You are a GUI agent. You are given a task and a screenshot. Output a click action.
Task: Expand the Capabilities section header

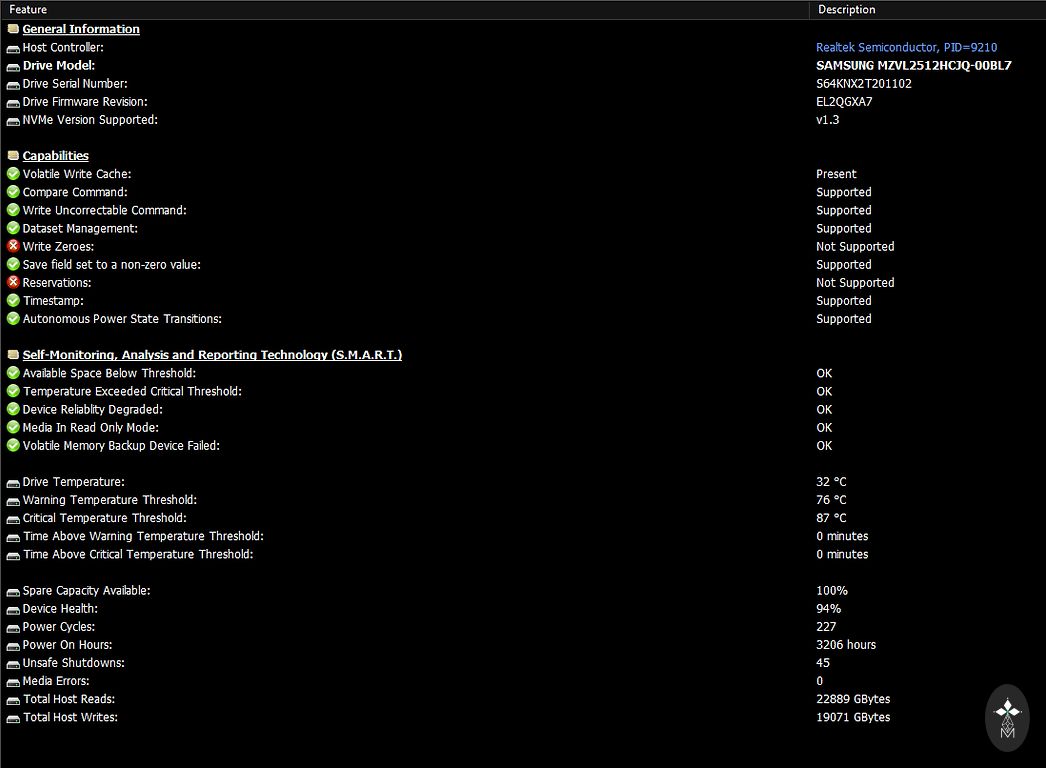click(x=55, y=156)
